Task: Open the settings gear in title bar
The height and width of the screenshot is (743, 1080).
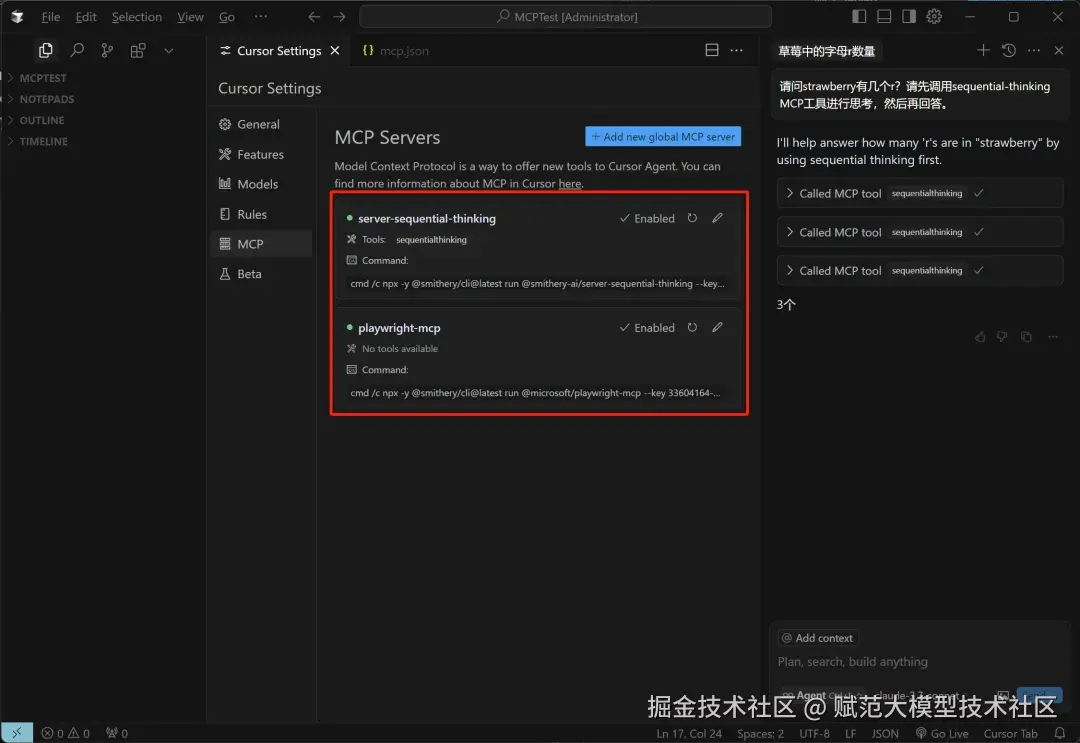Action: pyautogui.click(x=934, y=17)
